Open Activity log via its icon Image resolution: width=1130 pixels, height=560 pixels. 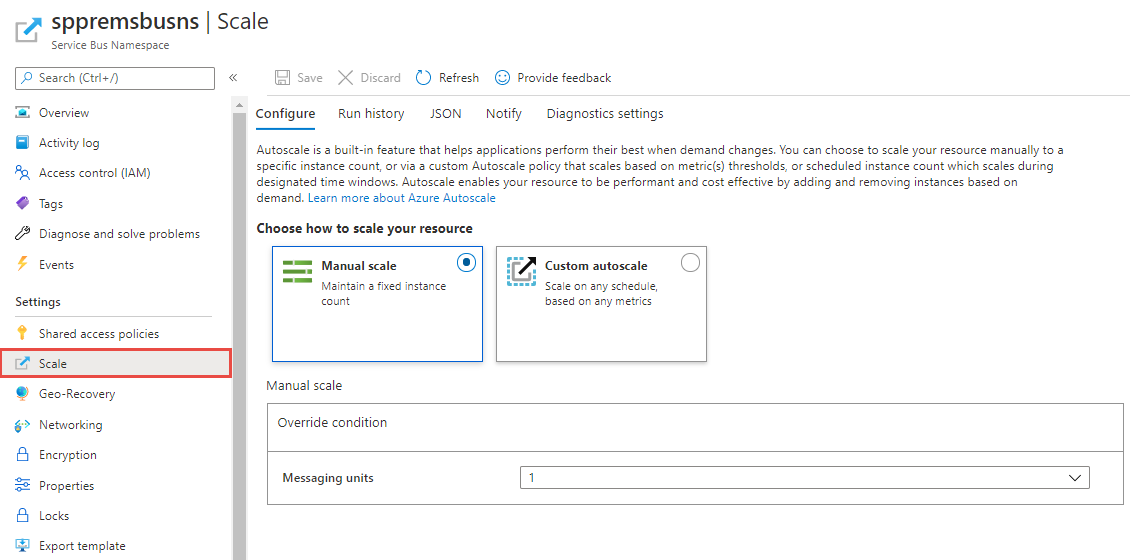pyautogui.click(x=23, y=143)
